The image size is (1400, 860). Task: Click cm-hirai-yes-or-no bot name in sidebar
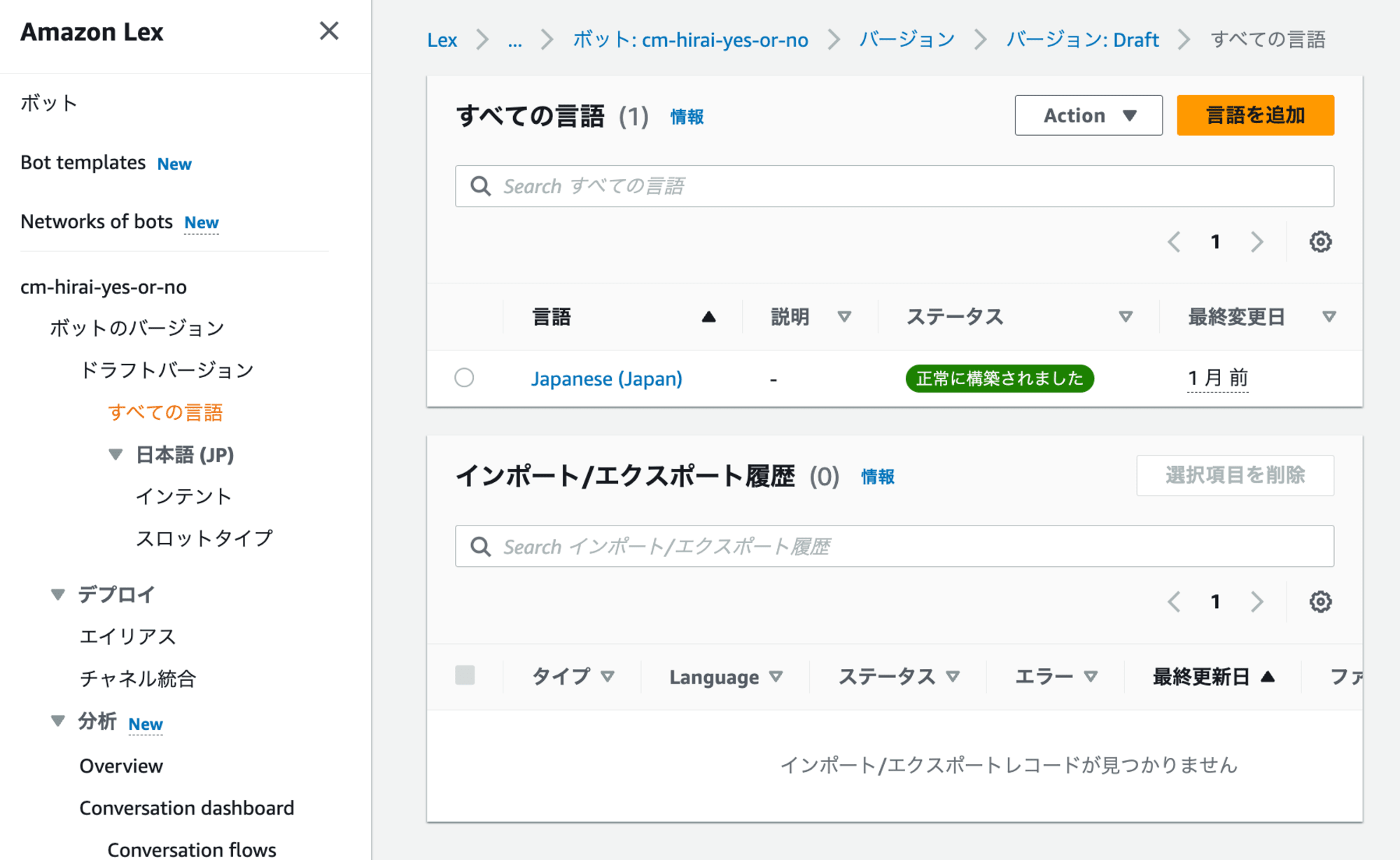click(104, 287)
